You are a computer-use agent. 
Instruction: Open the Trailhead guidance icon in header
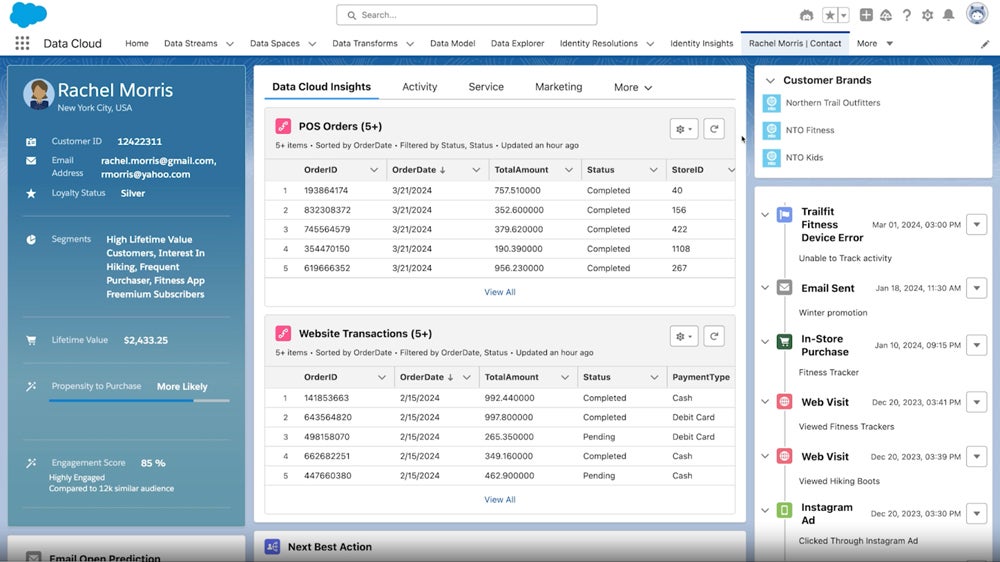[806, 15]
